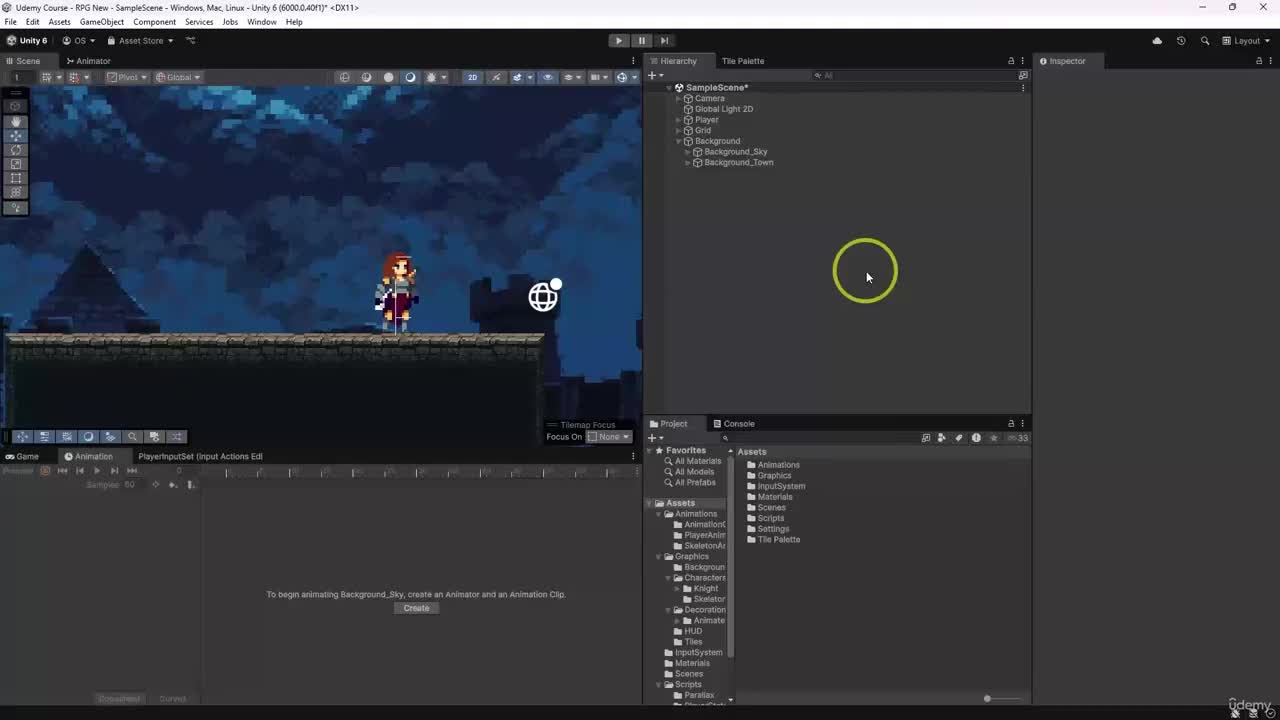Click the Project search-by-label tag icon

pyautogui.click(x=958, y=438)
